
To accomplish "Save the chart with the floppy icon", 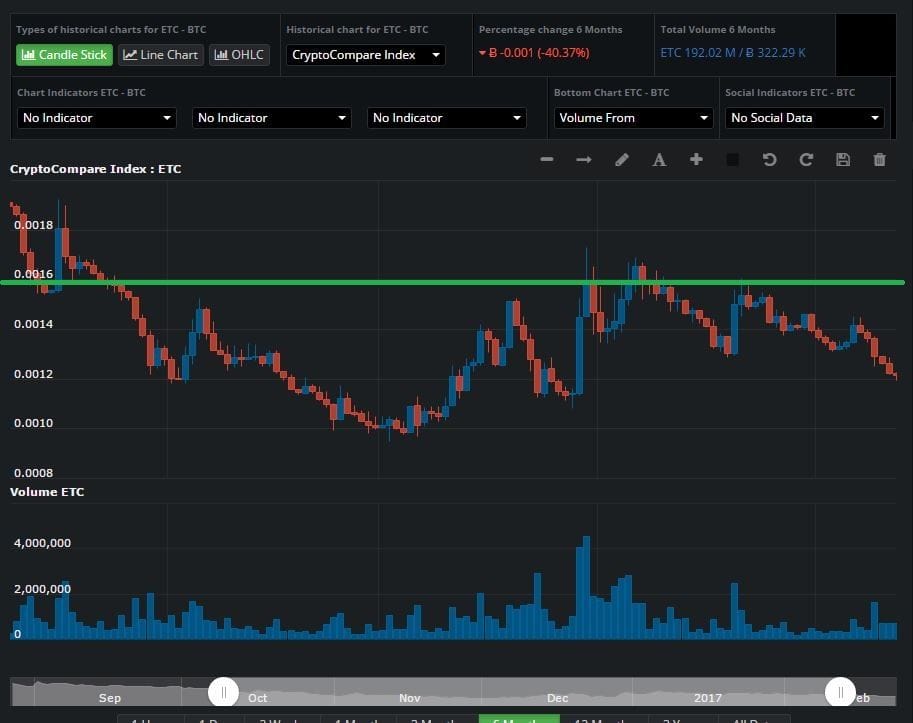I will (x=843, y=160).
